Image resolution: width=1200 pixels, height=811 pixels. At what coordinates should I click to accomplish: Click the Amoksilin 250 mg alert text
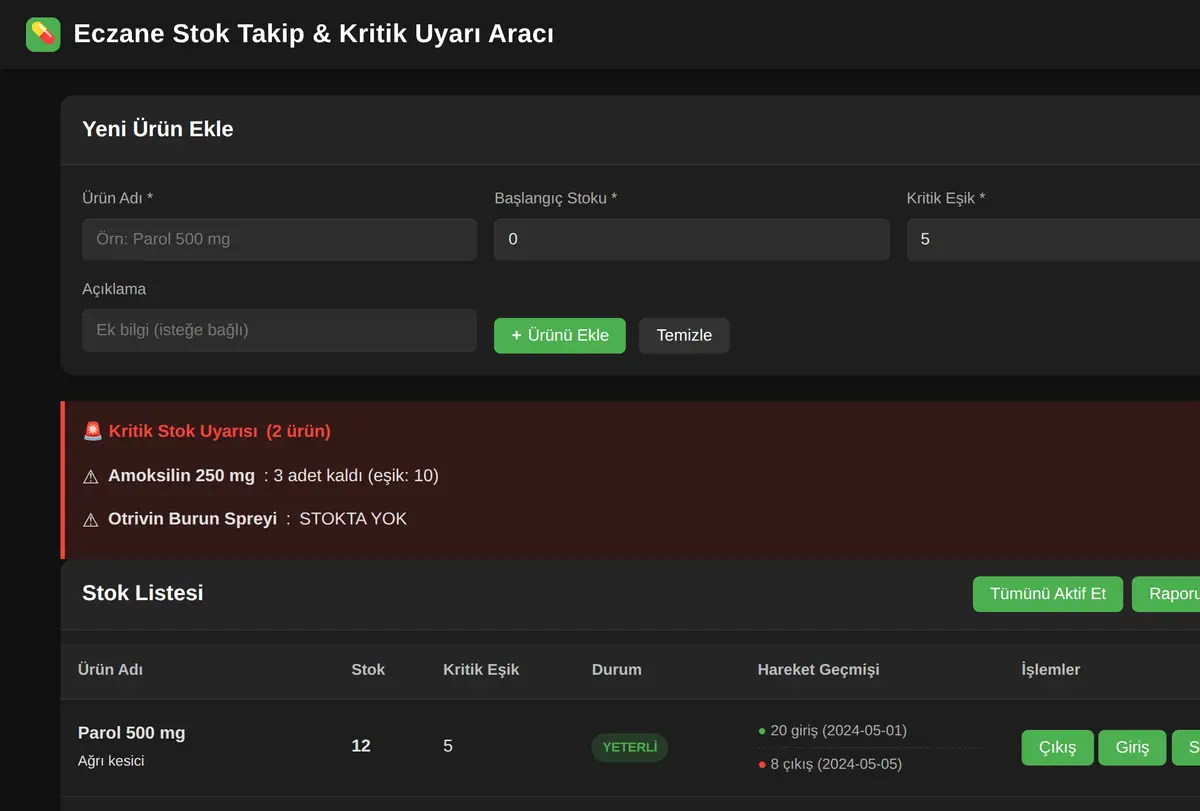tap(182, 476)
